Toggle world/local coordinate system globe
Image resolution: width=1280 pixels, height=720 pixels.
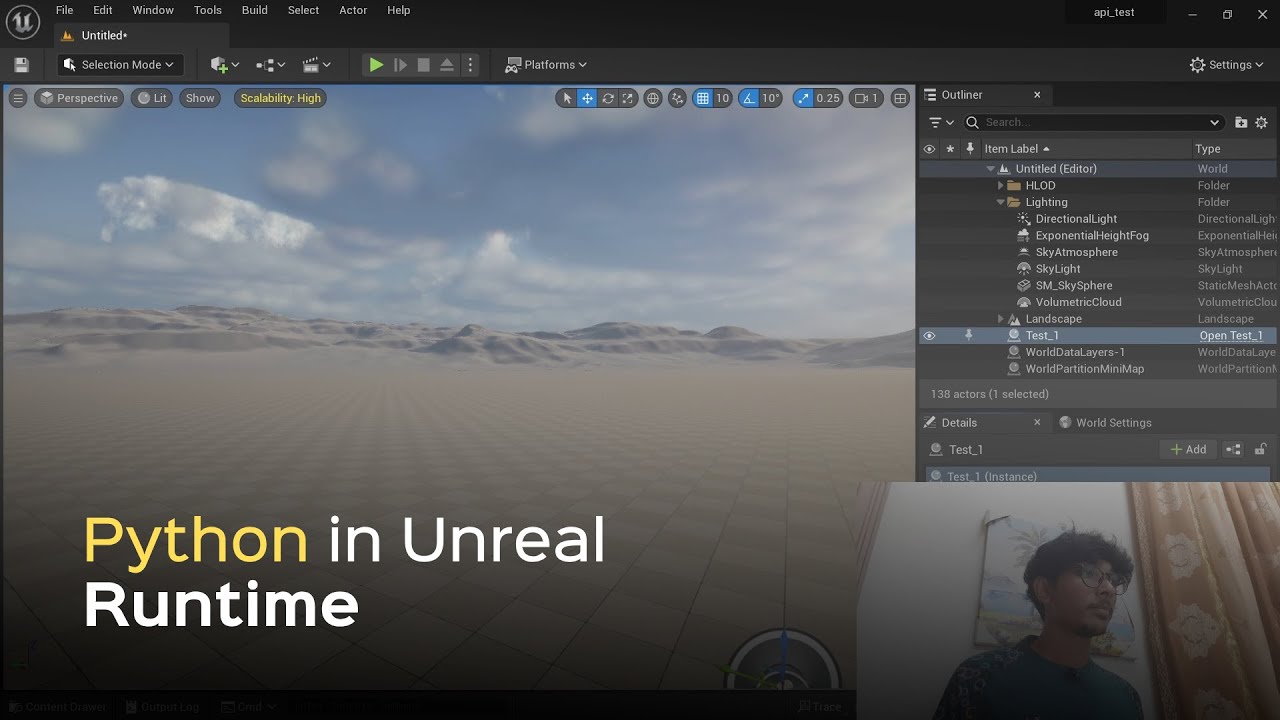(x=653, y=98)
